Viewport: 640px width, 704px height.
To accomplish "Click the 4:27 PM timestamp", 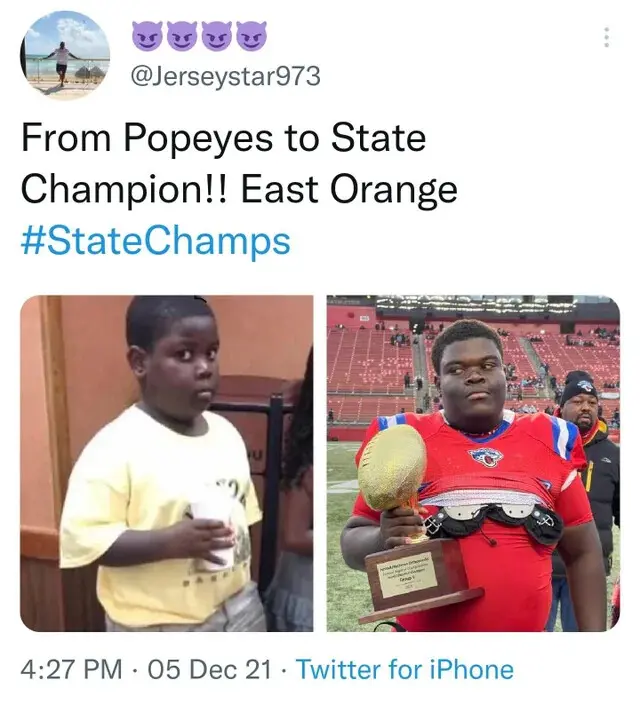I will tap(71, 670).
